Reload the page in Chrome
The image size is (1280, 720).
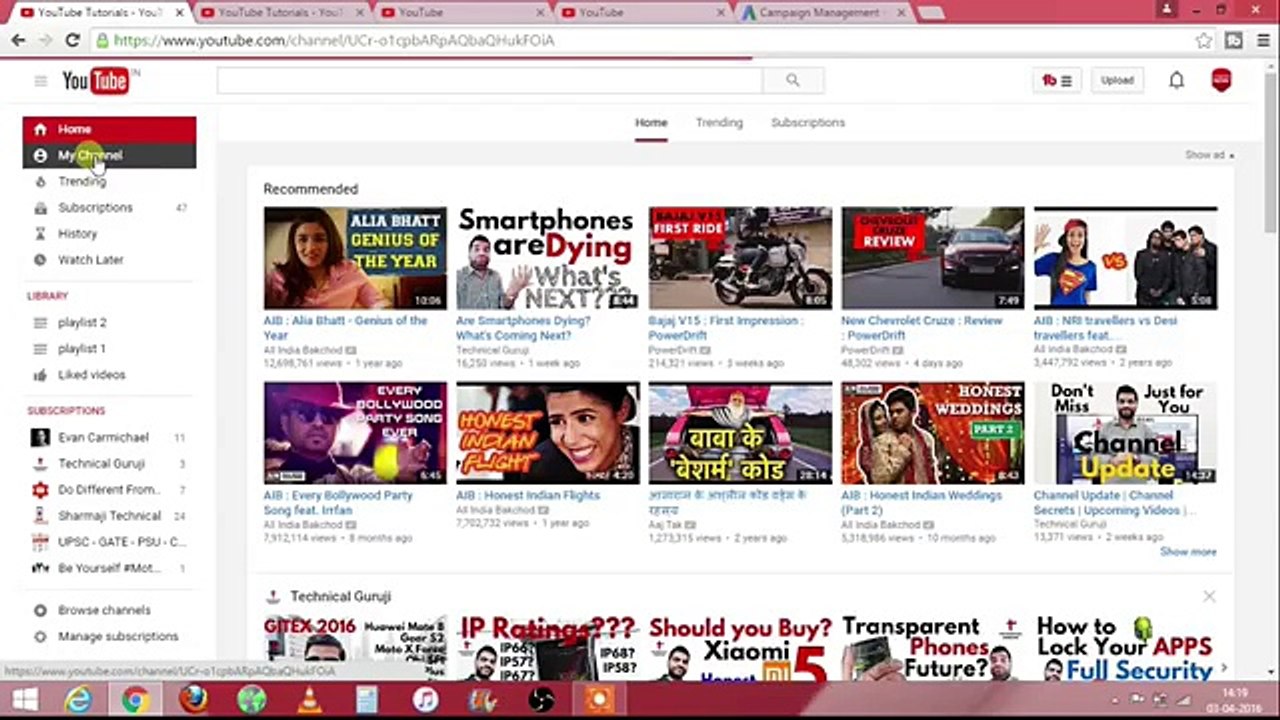pyautogui.click(x=72, y=40)
